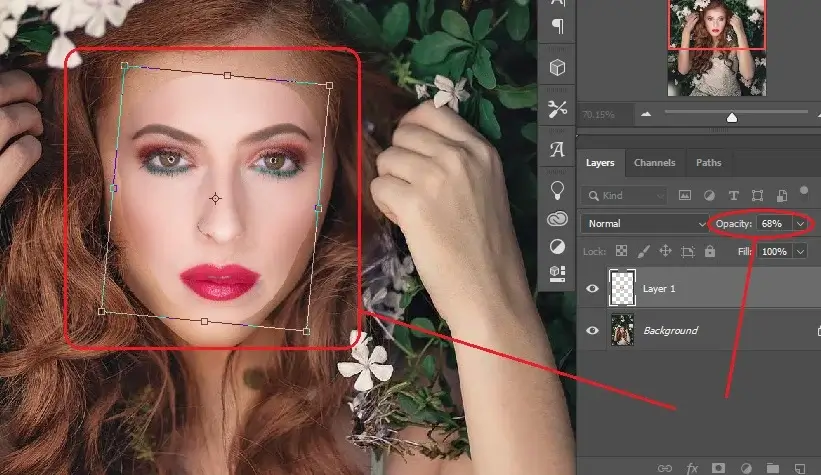Filter layers by smart objects icon
Viewport: 821px width, 475px height.
(781, 195)
